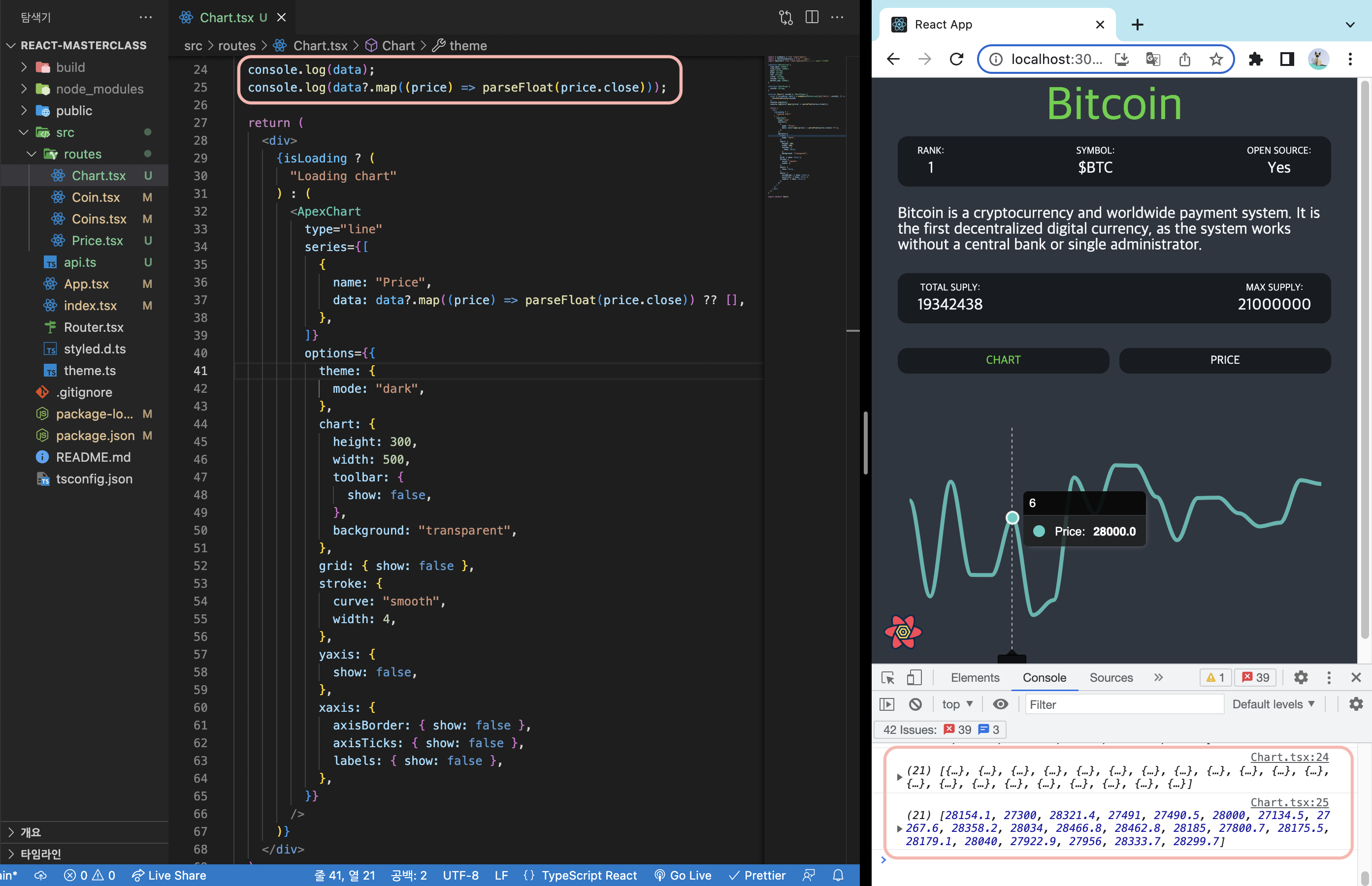The image size is (1372, 886).
Task: Clear the console with the clear icon
Action: point(915,703)
